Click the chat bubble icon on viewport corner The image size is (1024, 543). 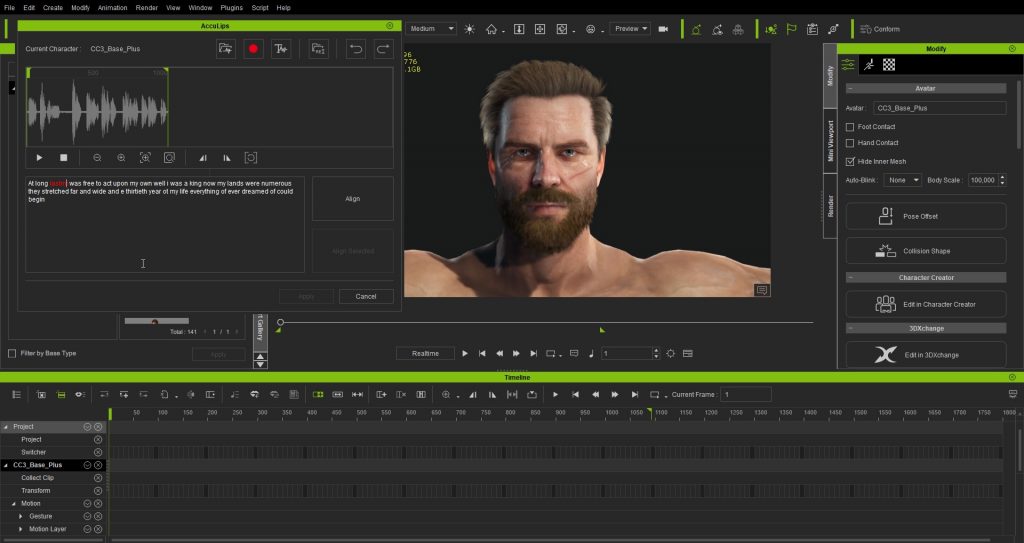coord(761,290)
